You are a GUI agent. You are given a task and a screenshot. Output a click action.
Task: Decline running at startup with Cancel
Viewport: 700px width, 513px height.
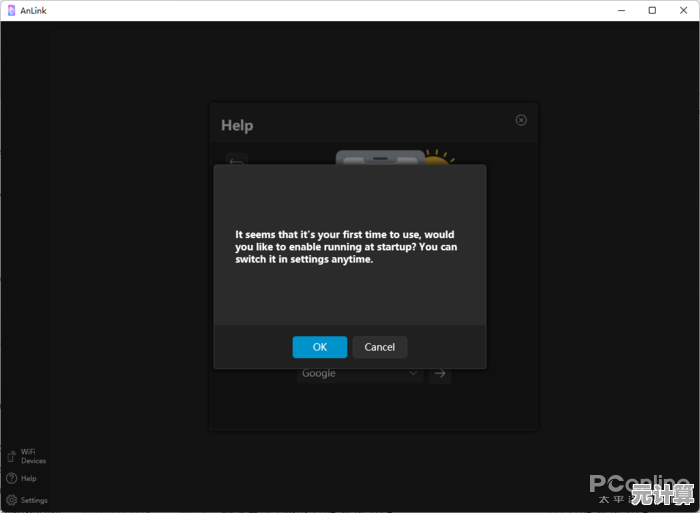click(379, 347)
